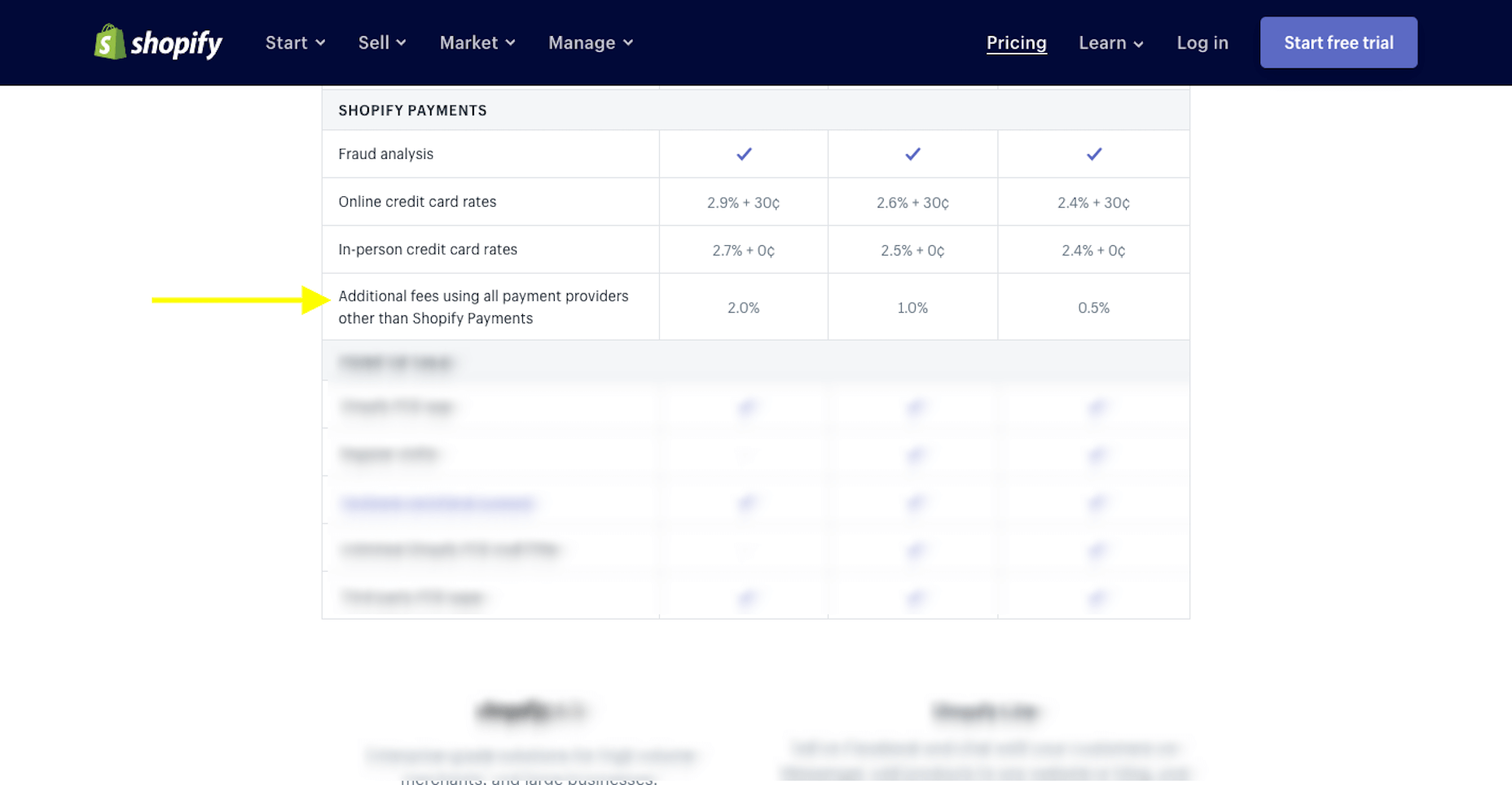Screen dimensions: 1512x785
Task: Select the 2.4% + 30¢ rate cell
Action: (x=1093, y=203)
